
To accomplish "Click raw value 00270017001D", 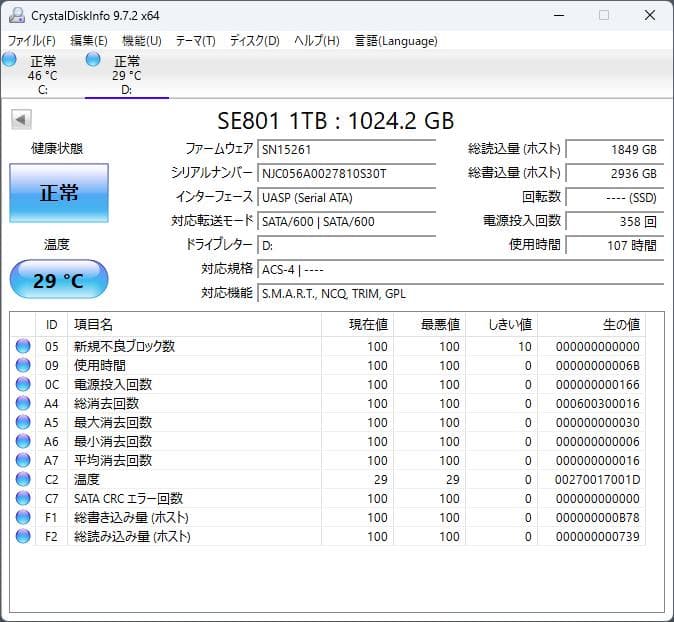I will (597, 479).
